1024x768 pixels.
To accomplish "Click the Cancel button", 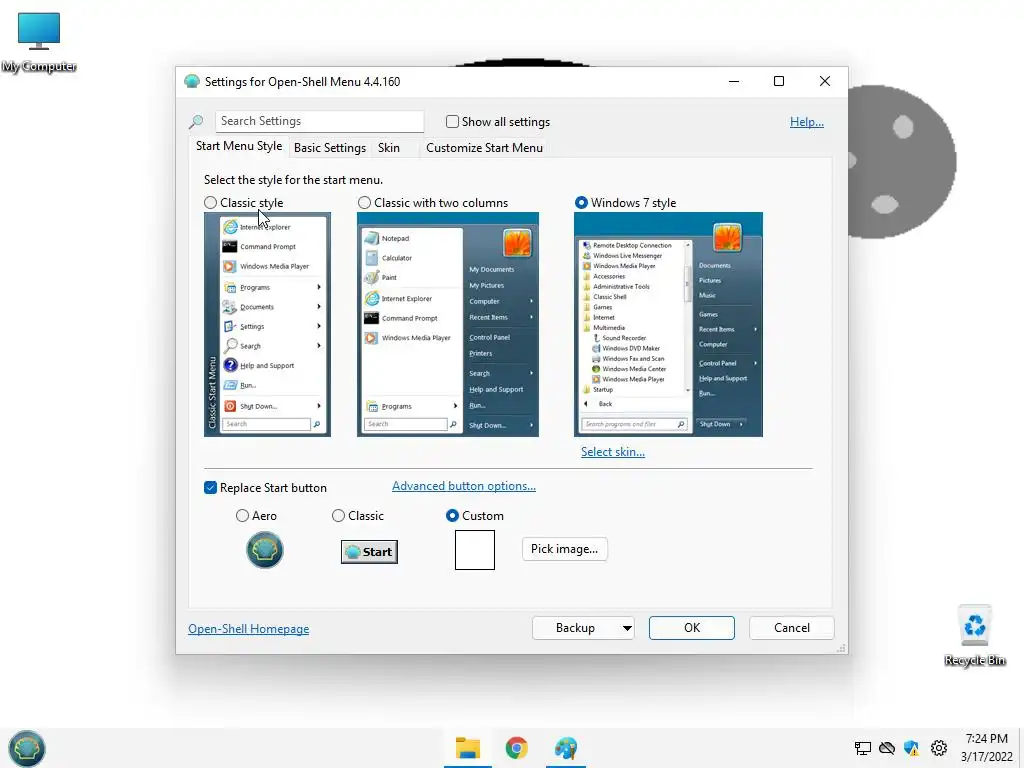I will pos(792,628).
